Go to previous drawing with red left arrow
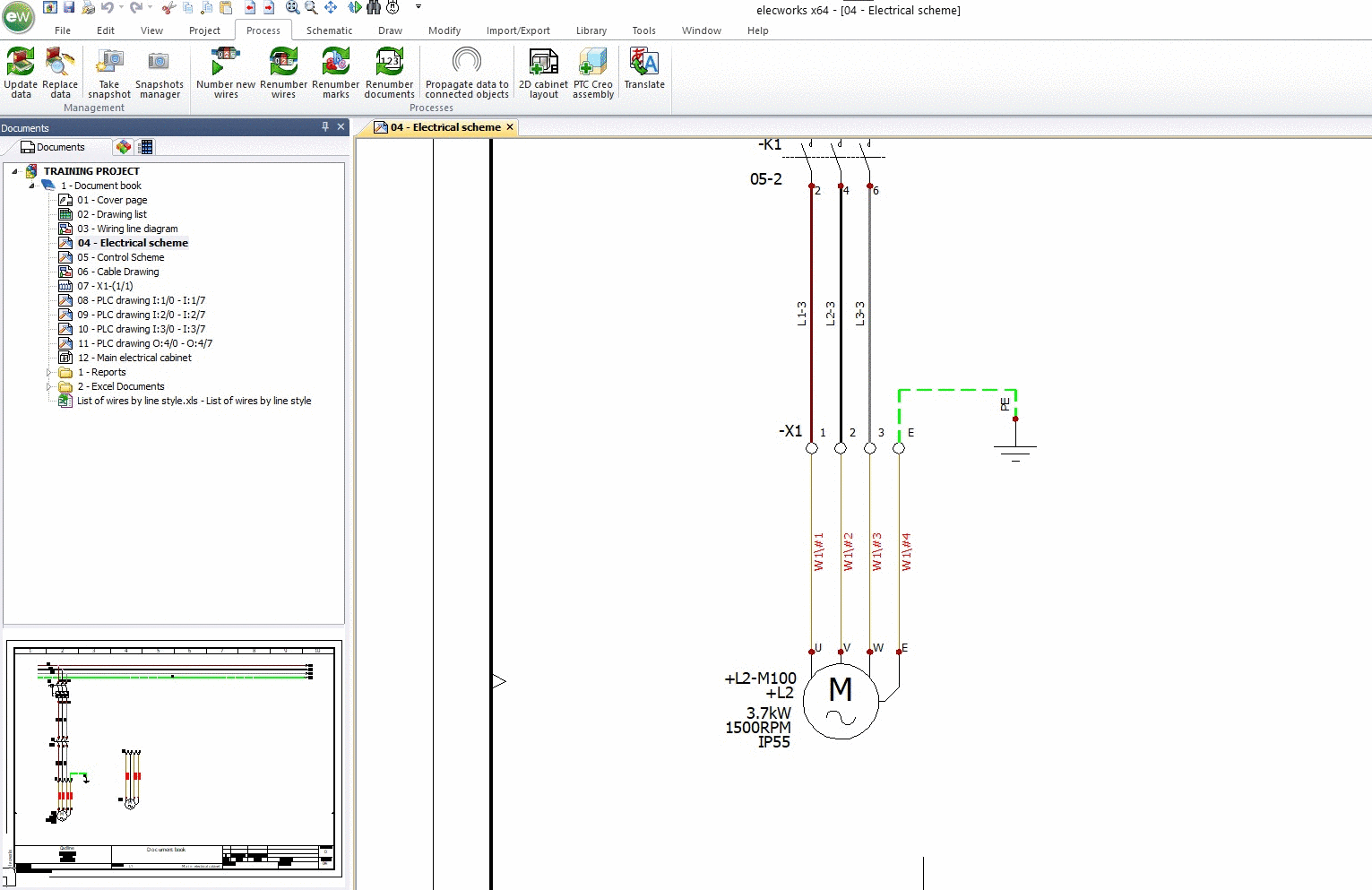Image resolution: width=1372 pixels, height=890 pixels. point(250,7)
